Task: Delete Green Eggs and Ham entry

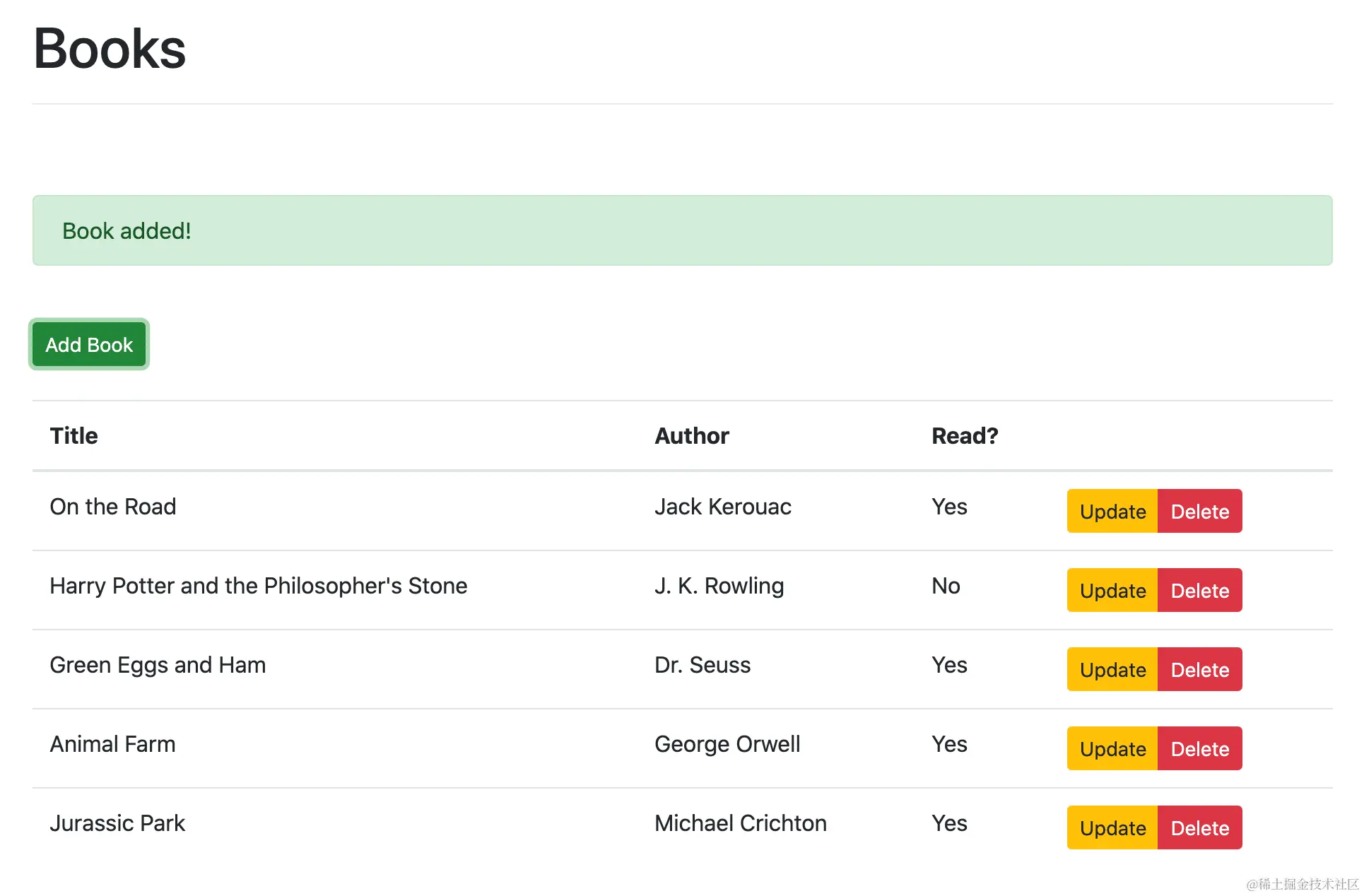Action: tap(1199, 670)
